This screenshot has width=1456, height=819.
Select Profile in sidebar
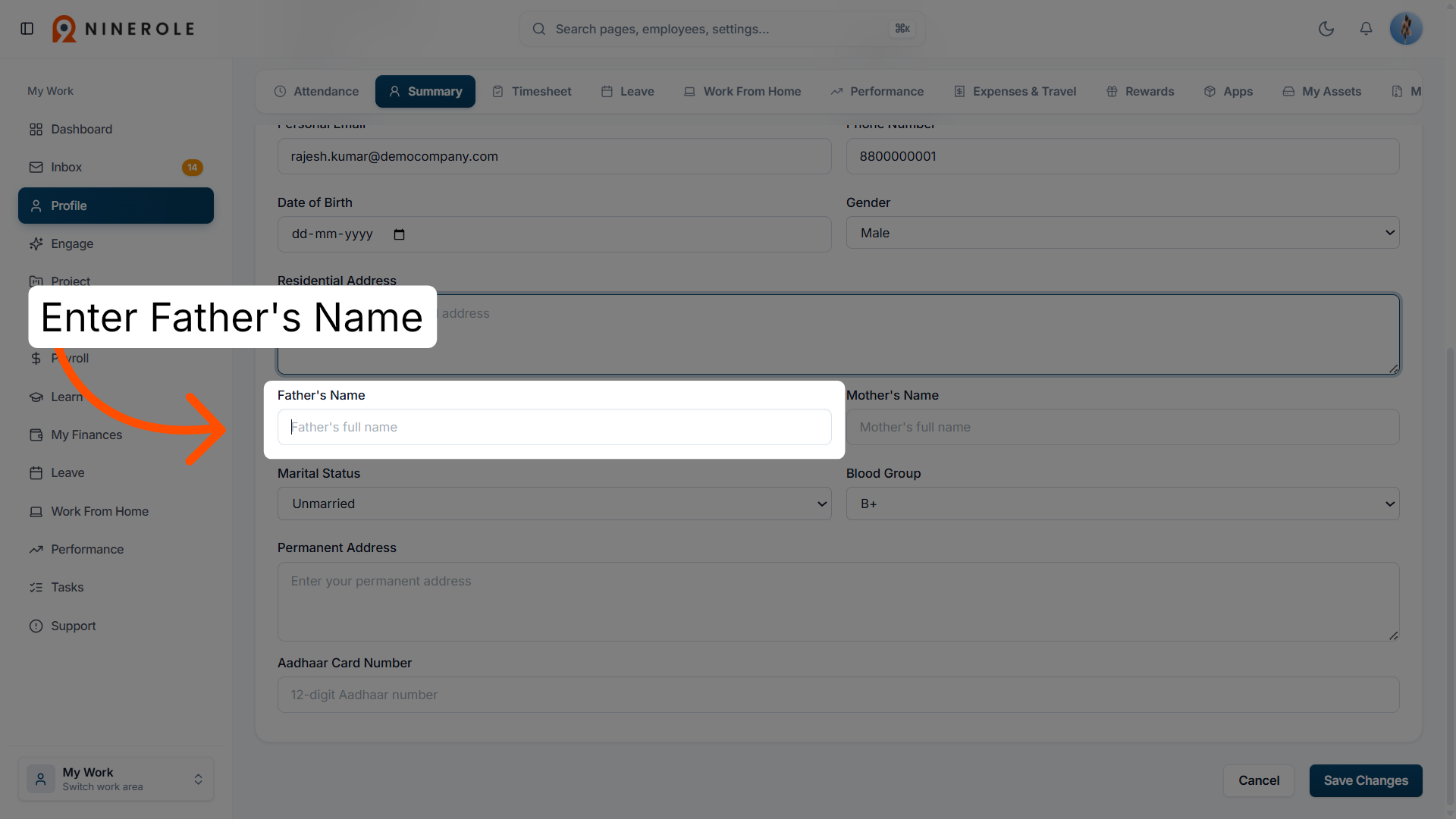tap(115, 206)
